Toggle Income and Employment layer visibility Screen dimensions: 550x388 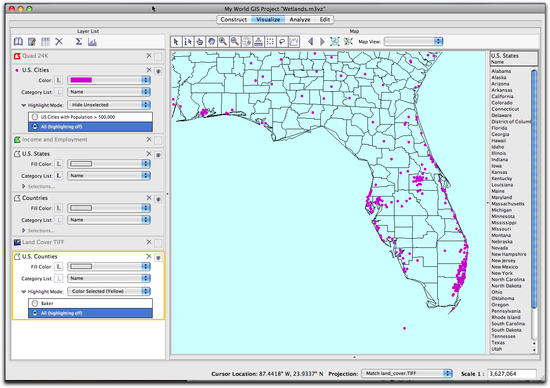click(158, 140)
